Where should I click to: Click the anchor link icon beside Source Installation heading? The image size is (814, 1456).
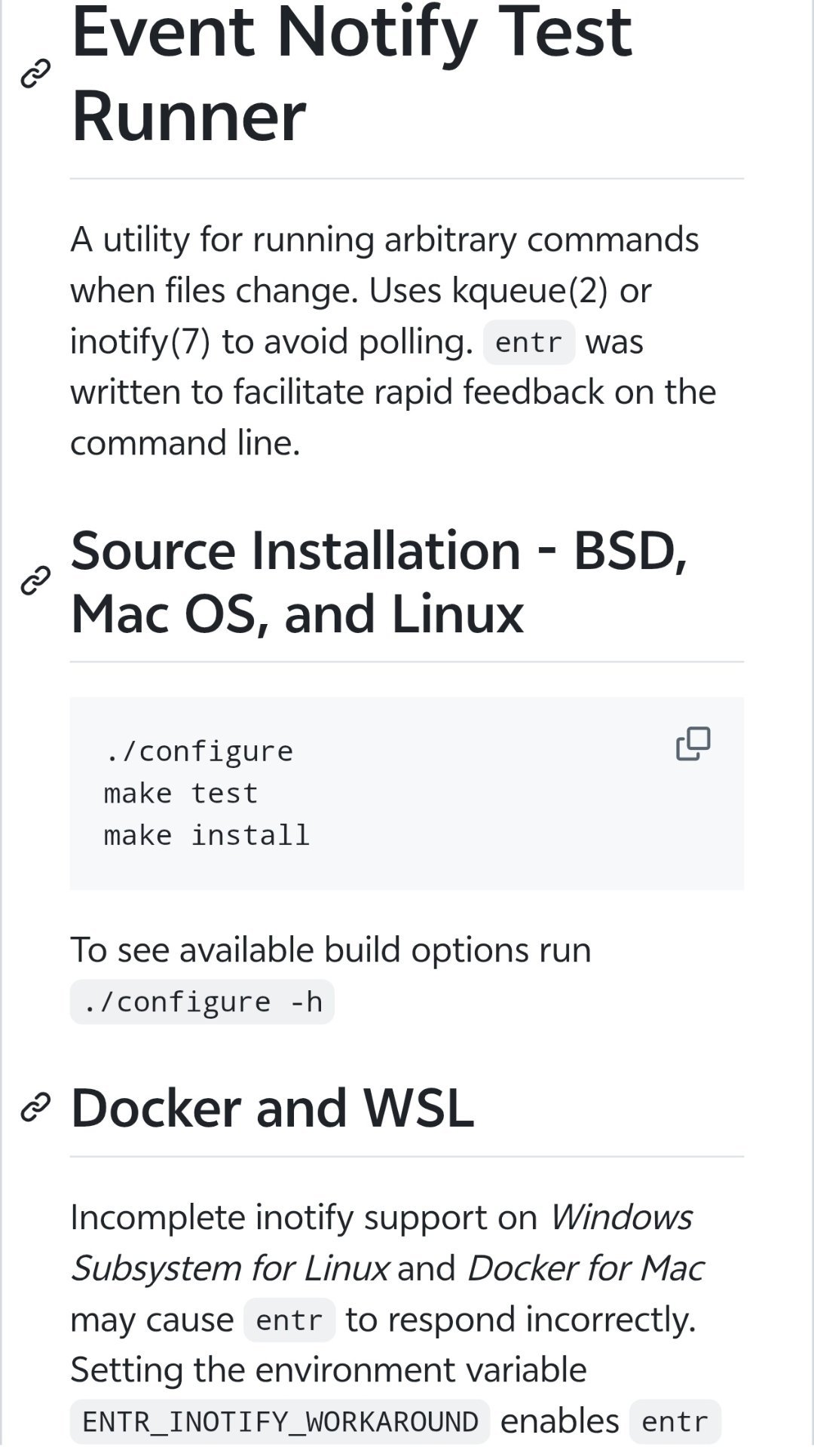(x=35, y=581)
